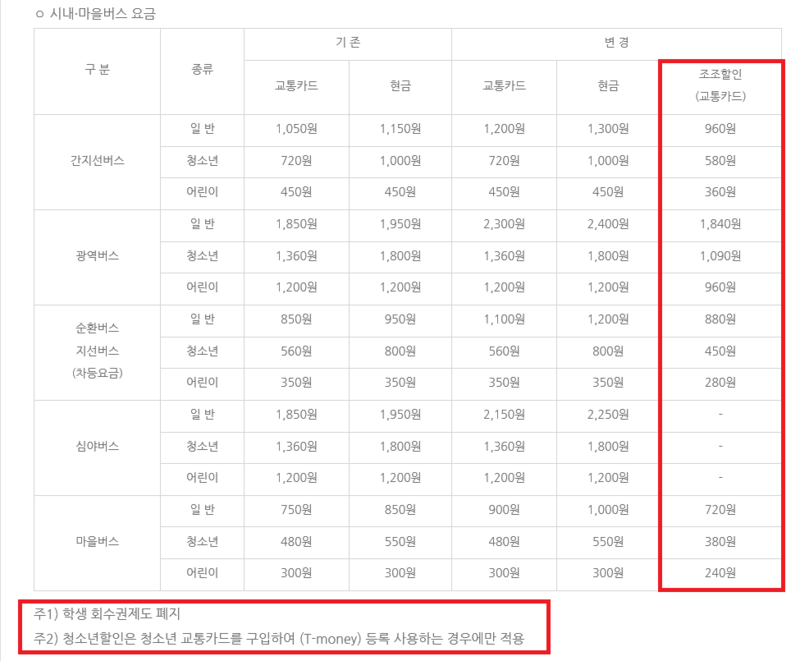800x661 pixels.
Task: Select the 광역버스 row label
Action: pyautogui.click(x=97, y=256)
